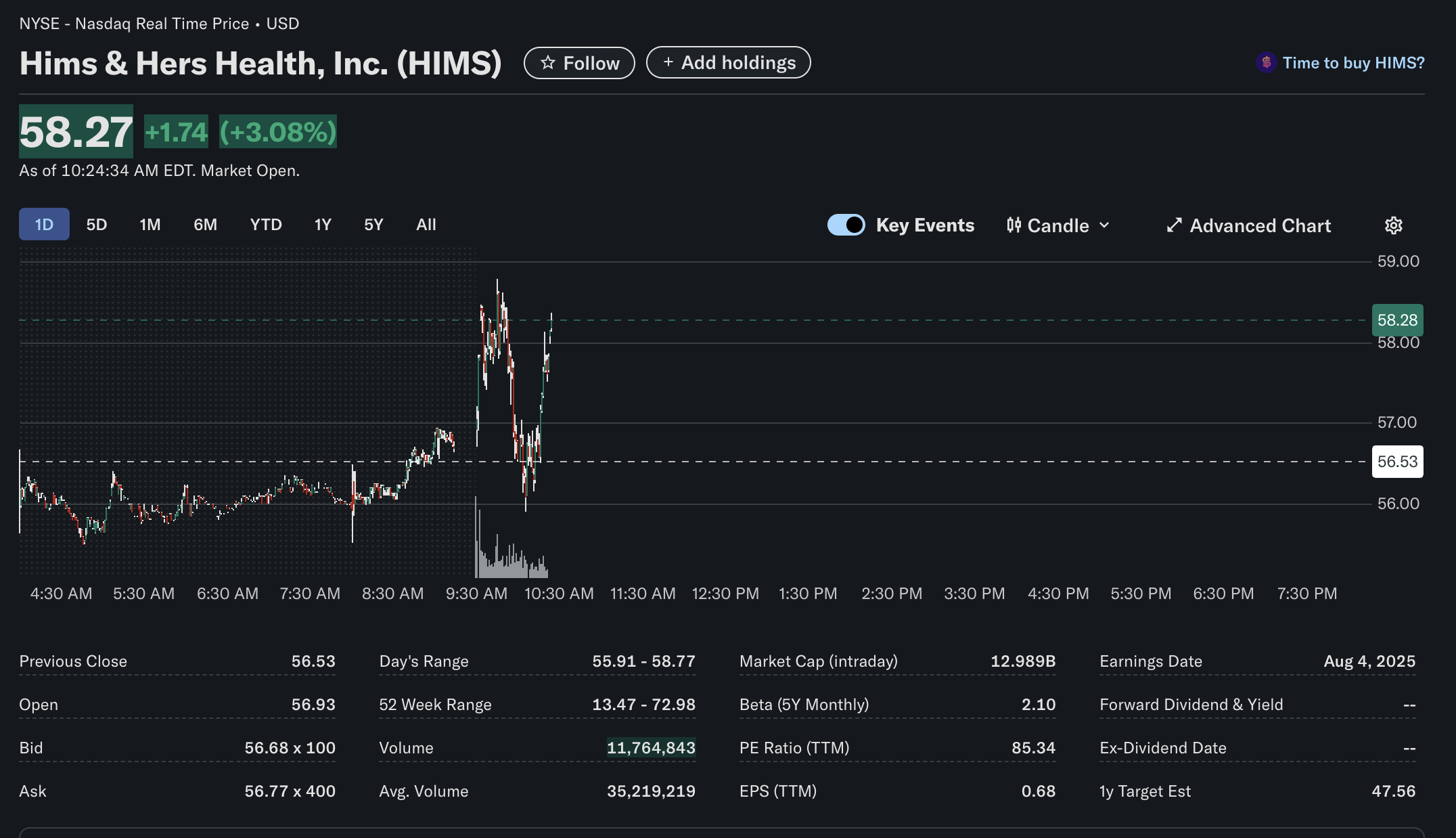
Task: Click the dollar icon beside Time to buy HIMS
Action: (1266, 63)
